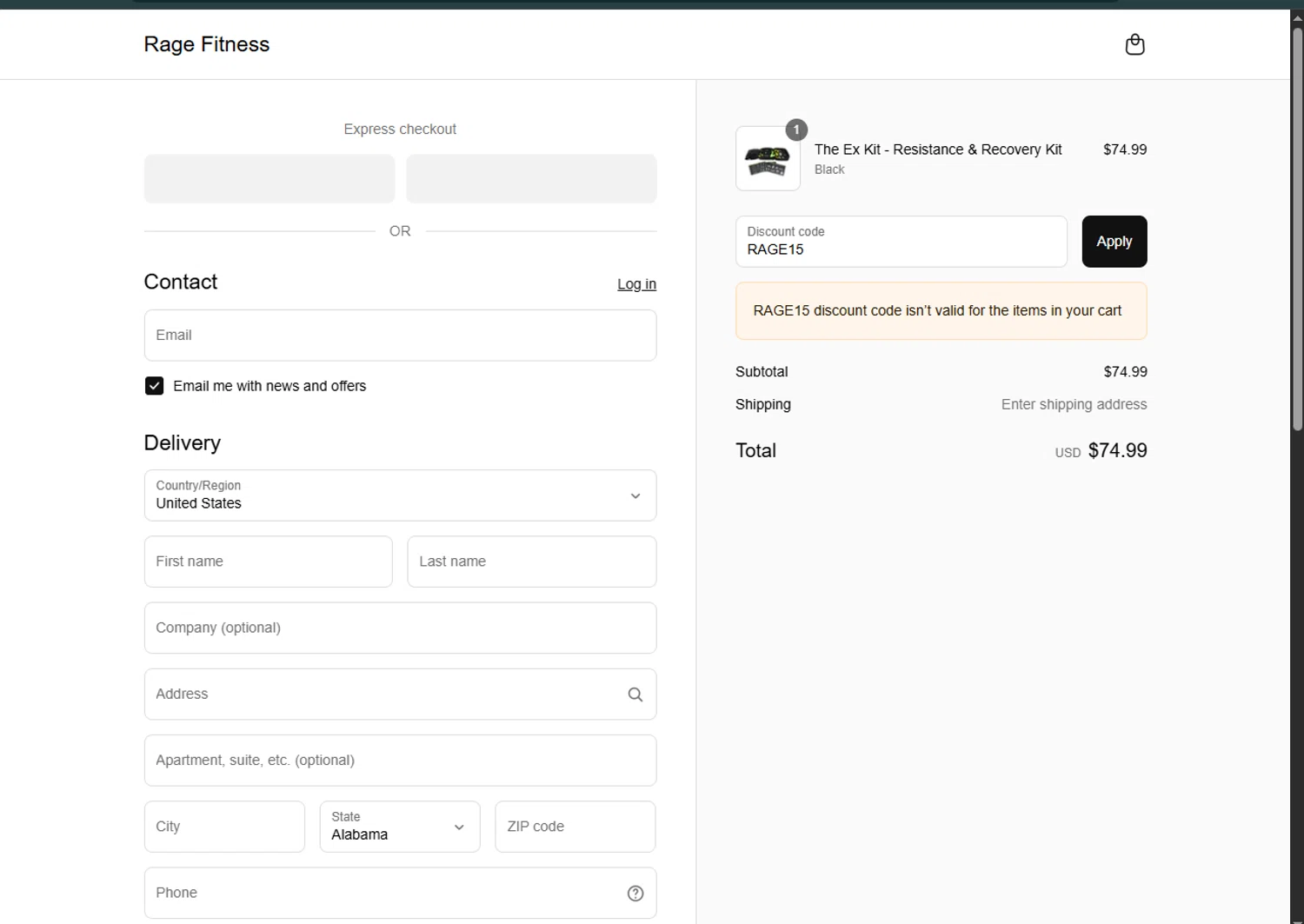The image size is (1304, 924).
Task: Click the Subtotal label
Action: (762, 372)
